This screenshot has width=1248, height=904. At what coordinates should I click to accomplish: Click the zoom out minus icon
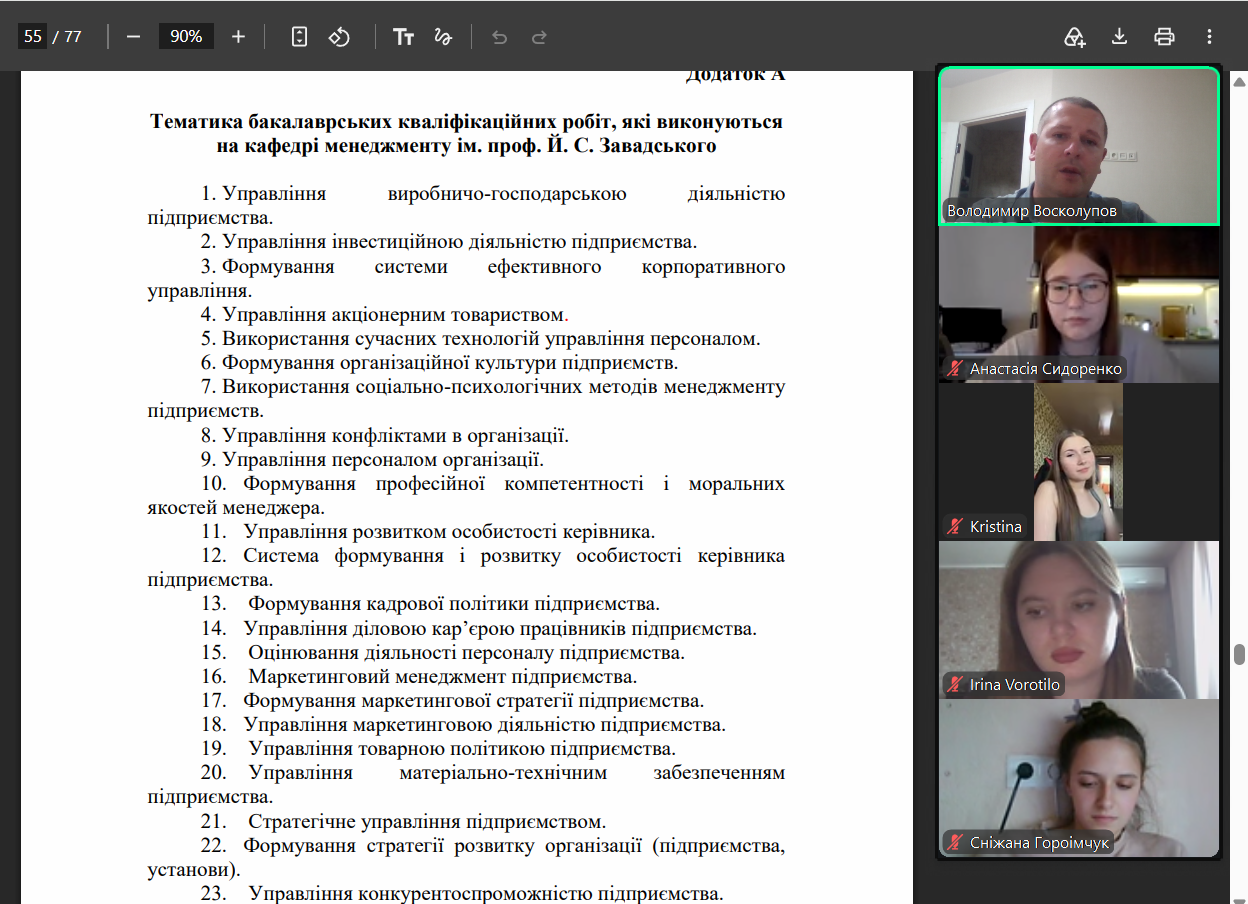pos(133,37)
